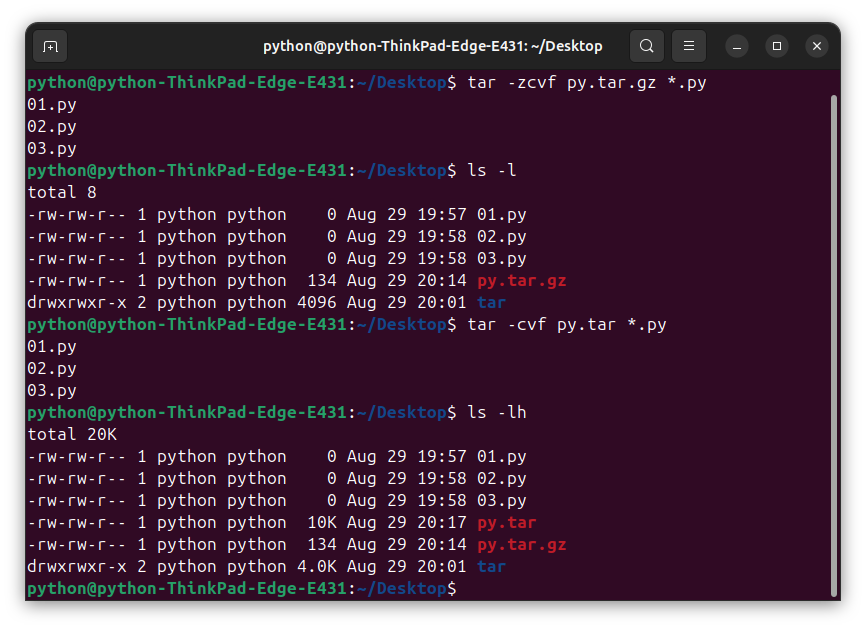Maximize the terminal window

[x=777, y=46]
